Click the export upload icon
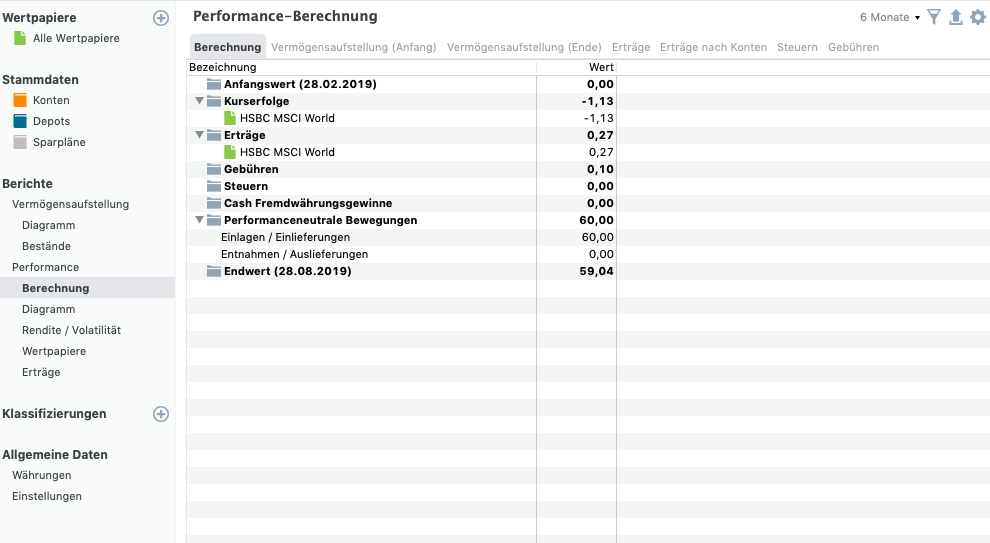This screenshot has width=990, height=543. 956,17
